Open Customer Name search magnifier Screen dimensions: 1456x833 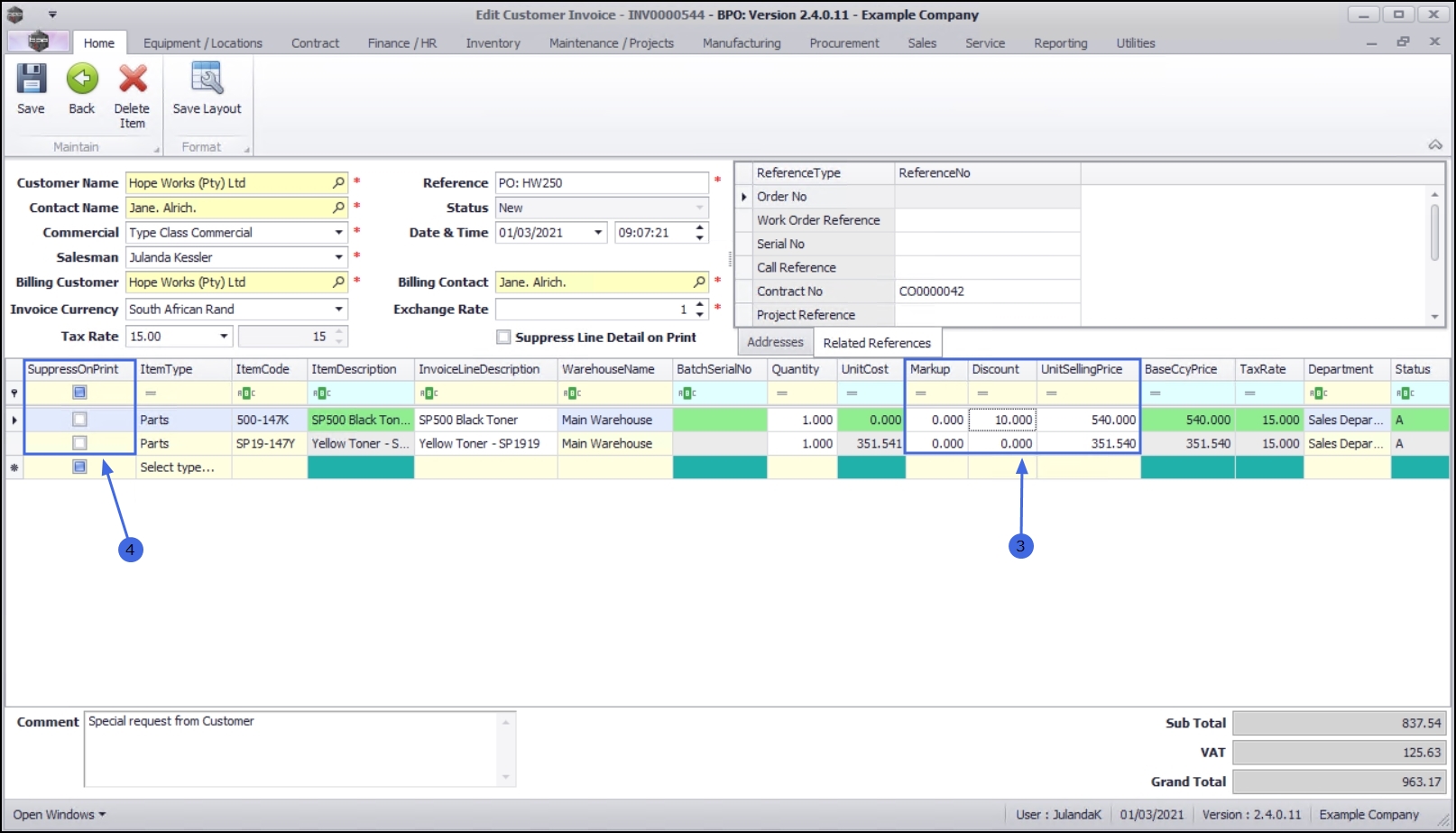pos(338,182)
